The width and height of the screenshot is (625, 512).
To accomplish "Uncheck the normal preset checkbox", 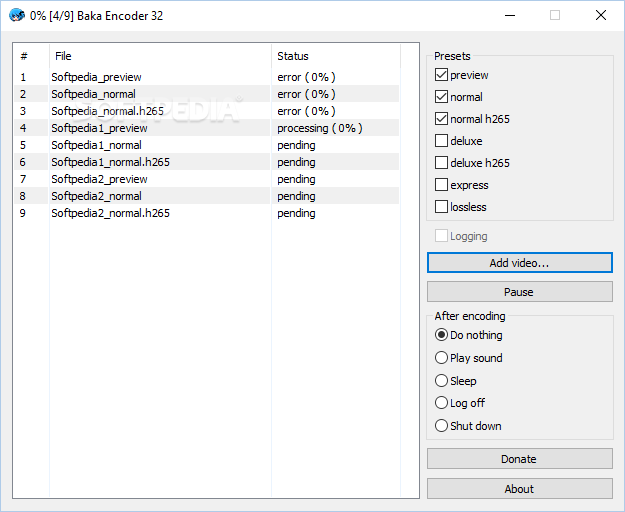I will pyautogui.click(x=441, y=96).
